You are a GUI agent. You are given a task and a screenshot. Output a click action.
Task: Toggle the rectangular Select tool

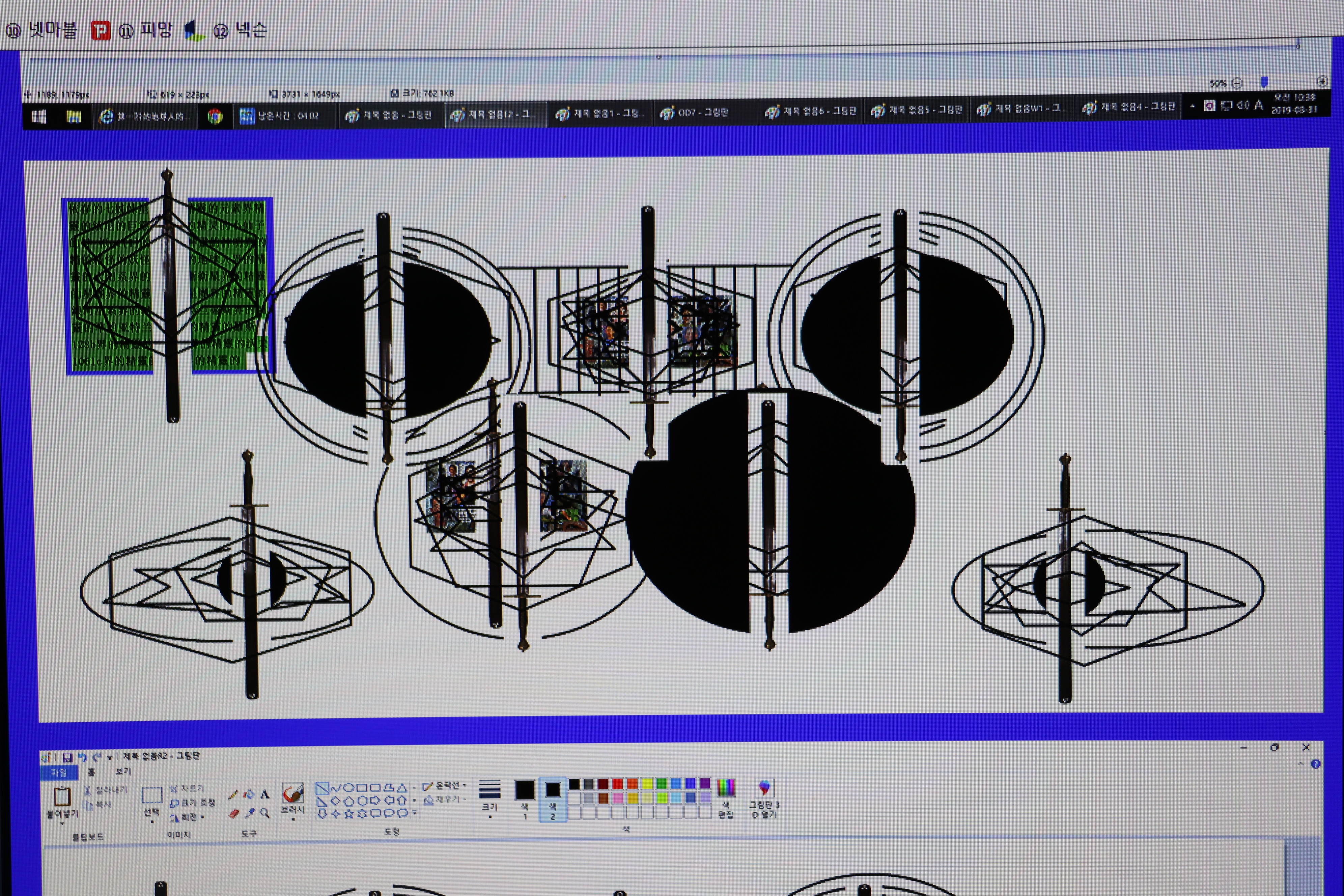(152, 795)
